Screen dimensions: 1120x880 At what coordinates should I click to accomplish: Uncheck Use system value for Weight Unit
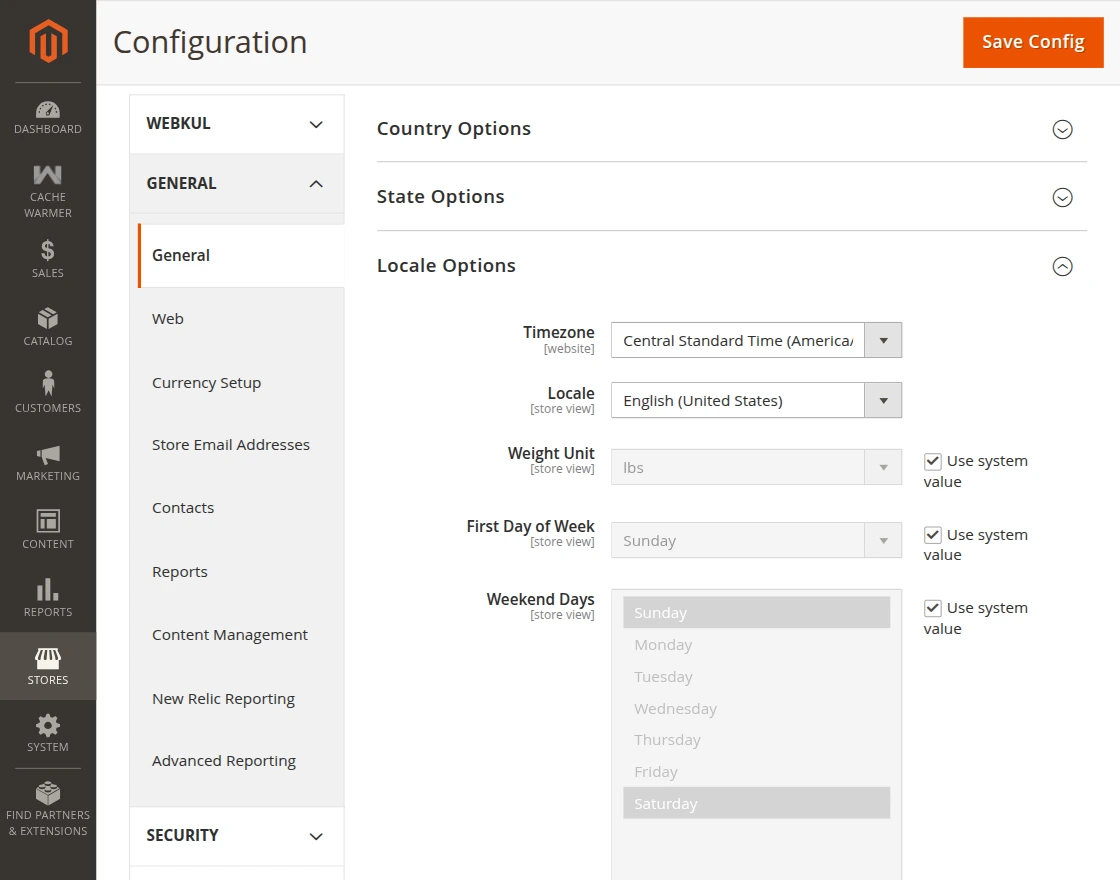933,461
